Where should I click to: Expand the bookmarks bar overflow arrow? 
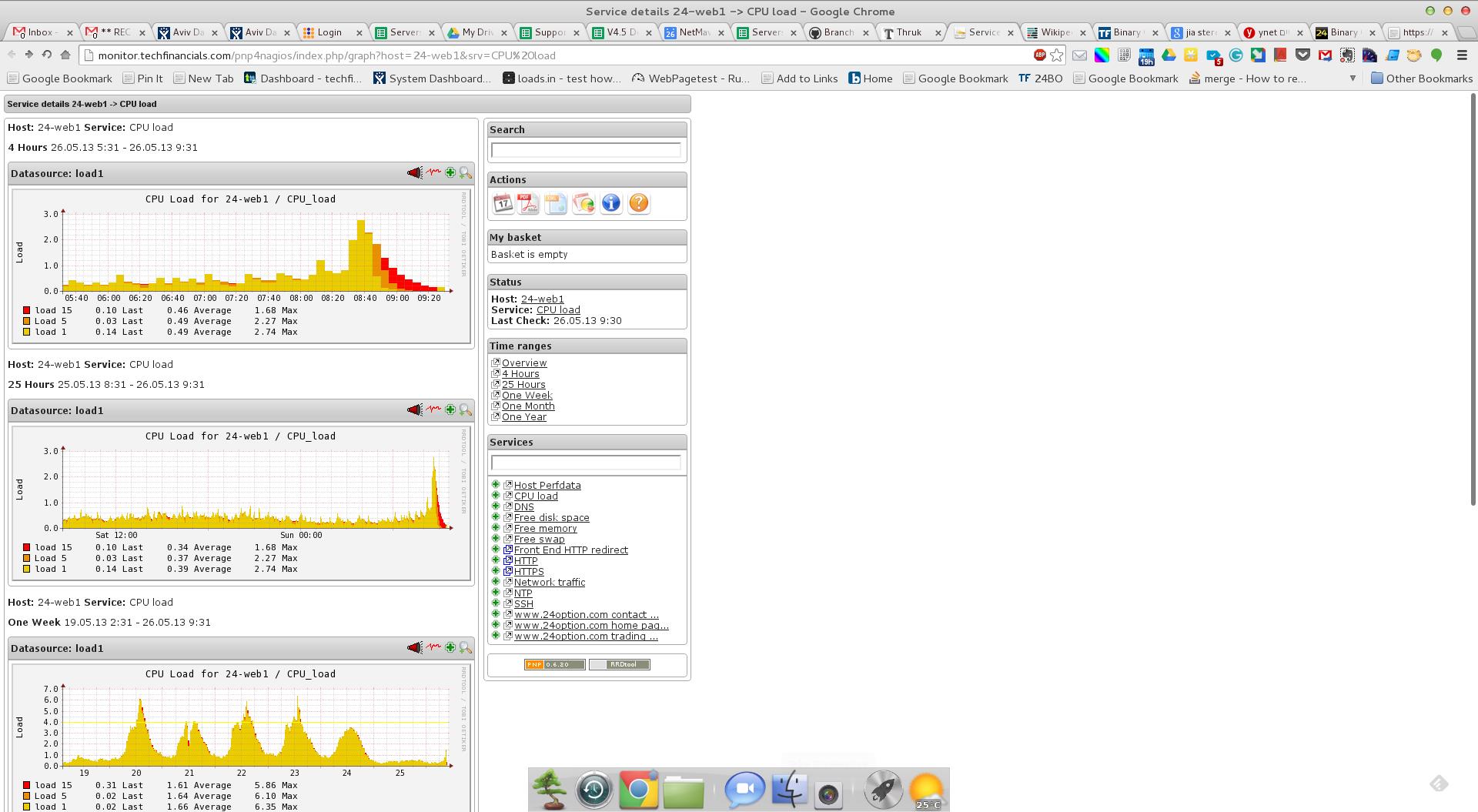pyautogui.click(x=1353, y=79)
